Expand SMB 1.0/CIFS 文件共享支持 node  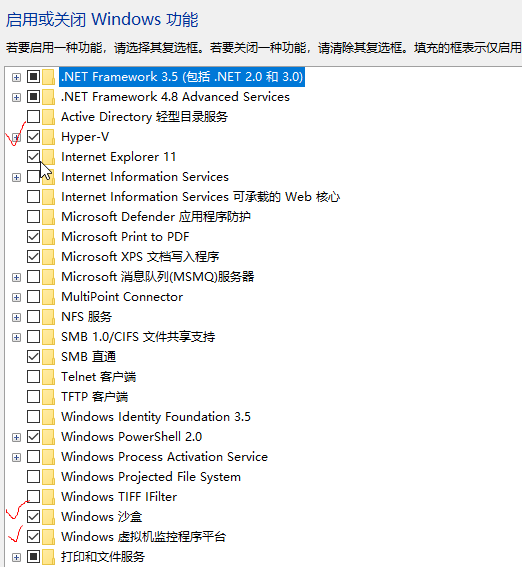point(16,337)
